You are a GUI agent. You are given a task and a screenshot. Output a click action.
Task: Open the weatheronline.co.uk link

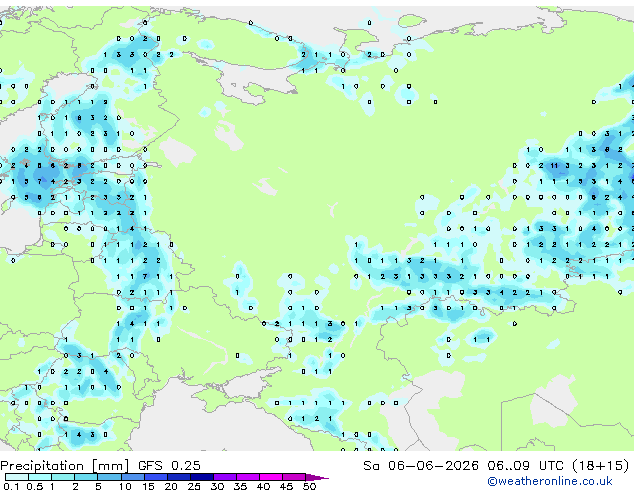point(550,481)
